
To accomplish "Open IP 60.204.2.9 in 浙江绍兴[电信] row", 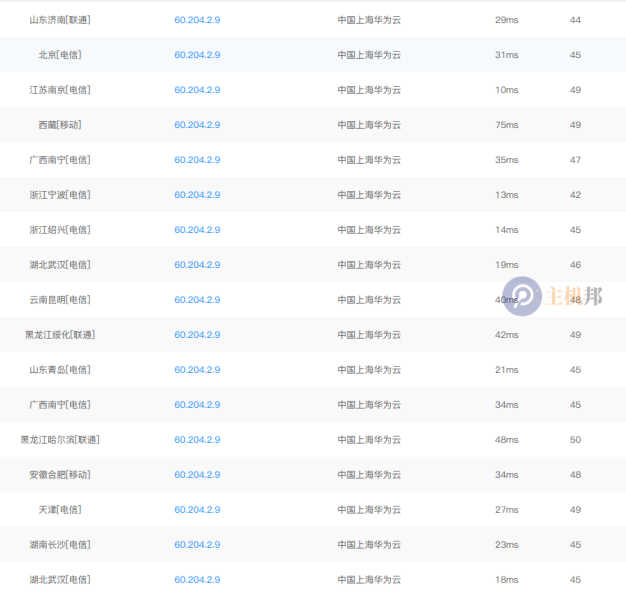I will pyautogui.click(x=197, y=230).
